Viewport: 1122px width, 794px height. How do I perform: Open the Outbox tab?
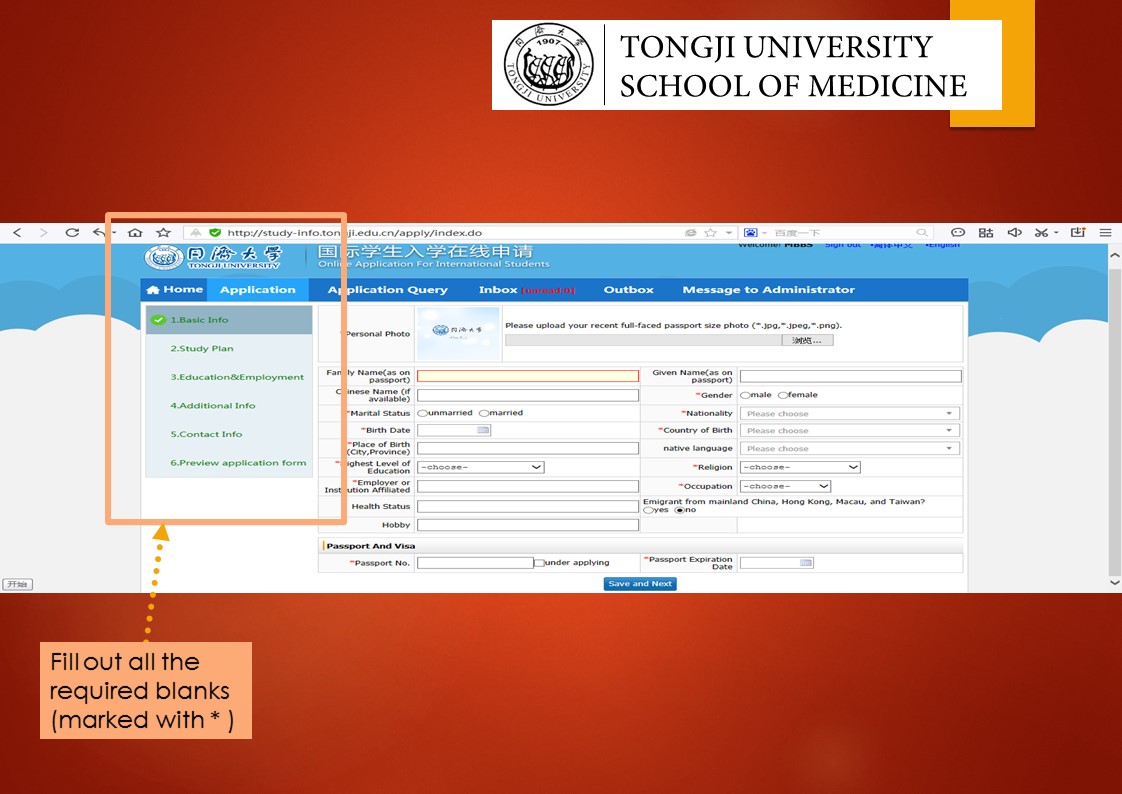[628, 290]
